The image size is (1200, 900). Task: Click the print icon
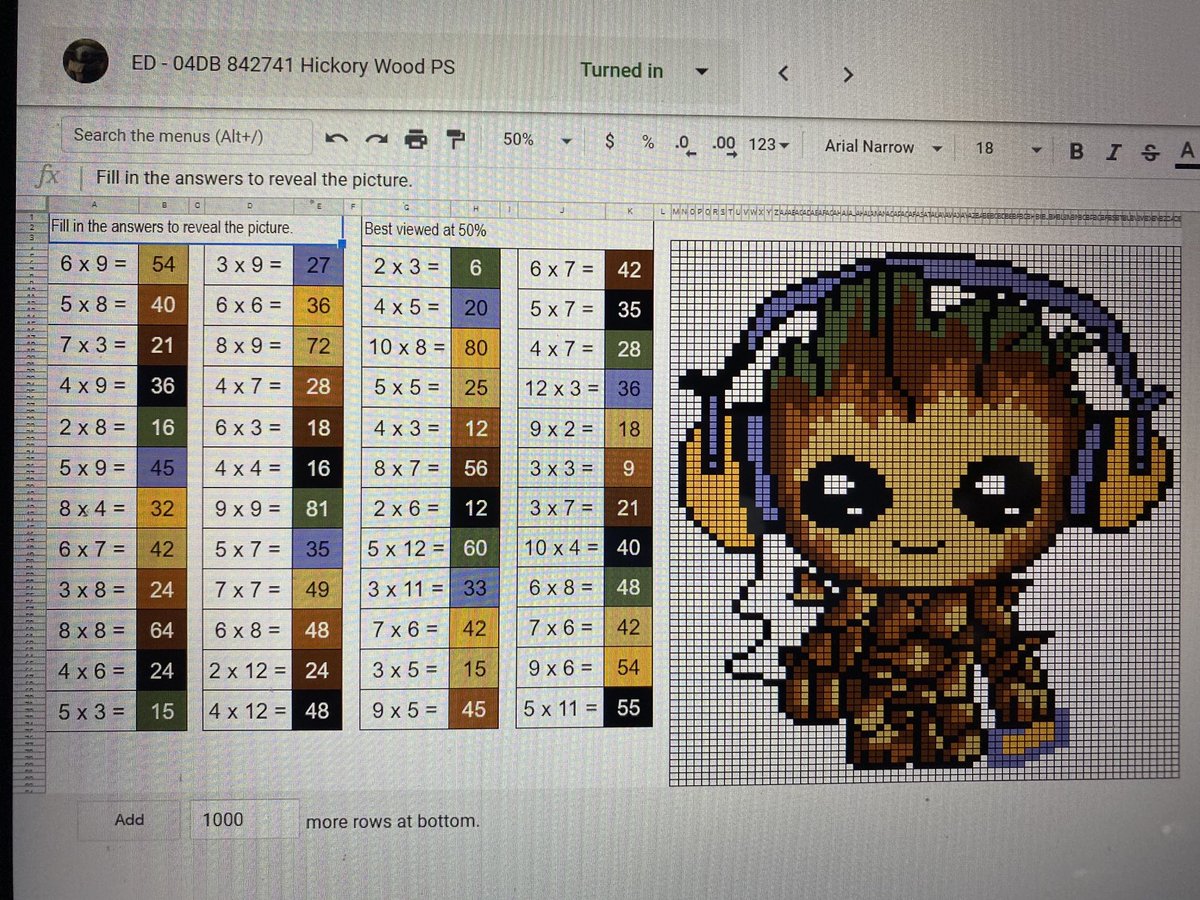(x=416, y=139)
